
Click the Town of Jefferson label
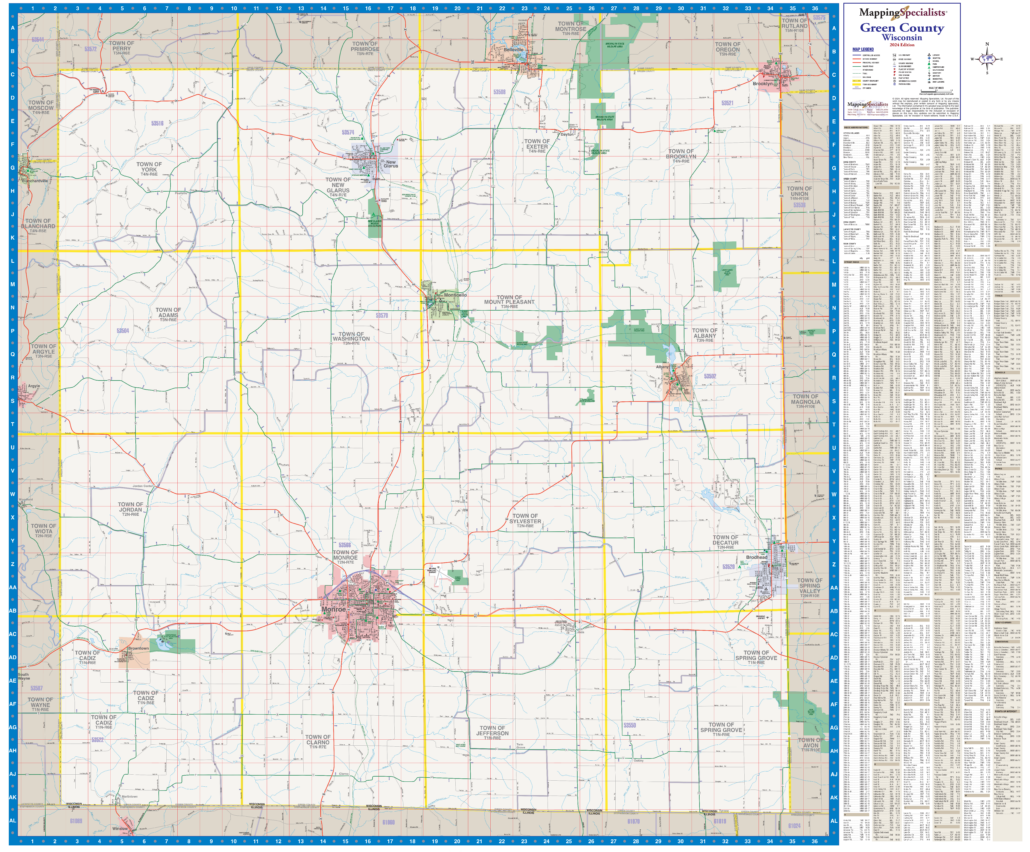click(x=494, y=731)
